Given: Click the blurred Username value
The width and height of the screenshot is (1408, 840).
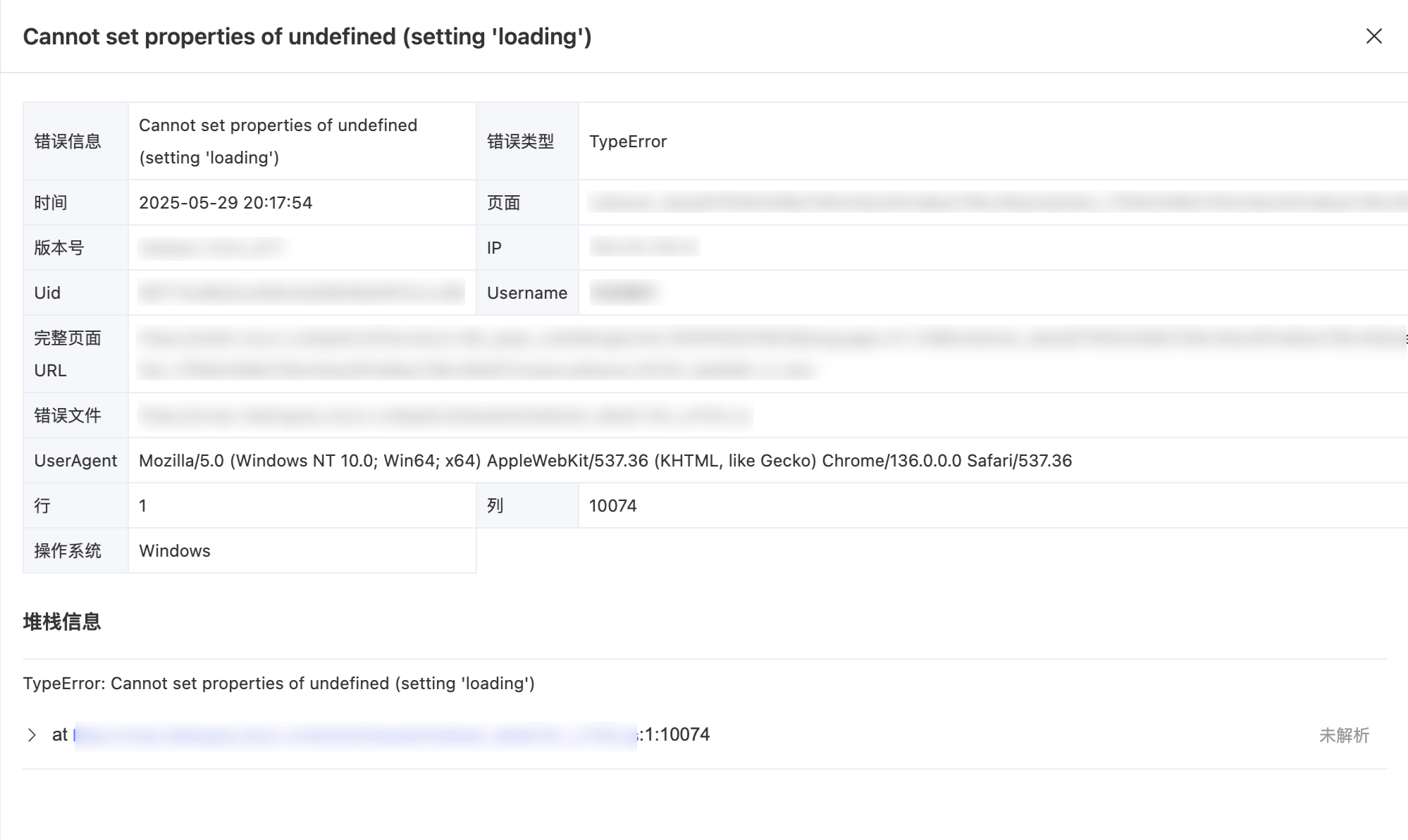Looking at the screenshot, I should (624, 292).
